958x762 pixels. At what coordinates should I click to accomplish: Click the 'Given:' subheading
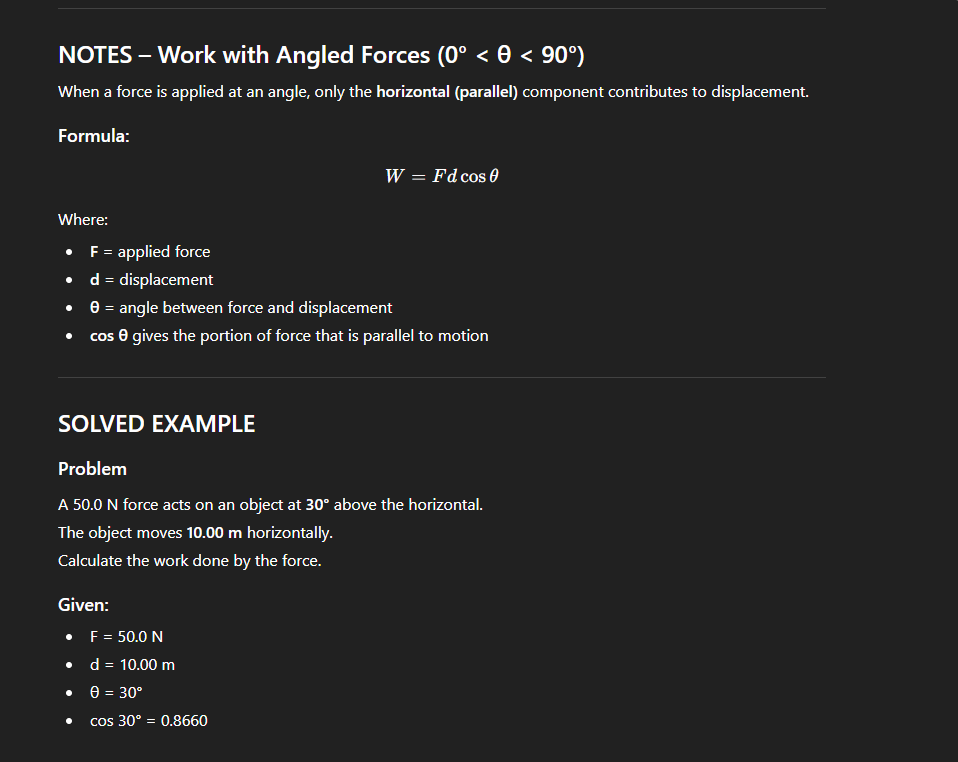[x=84, y=605]
